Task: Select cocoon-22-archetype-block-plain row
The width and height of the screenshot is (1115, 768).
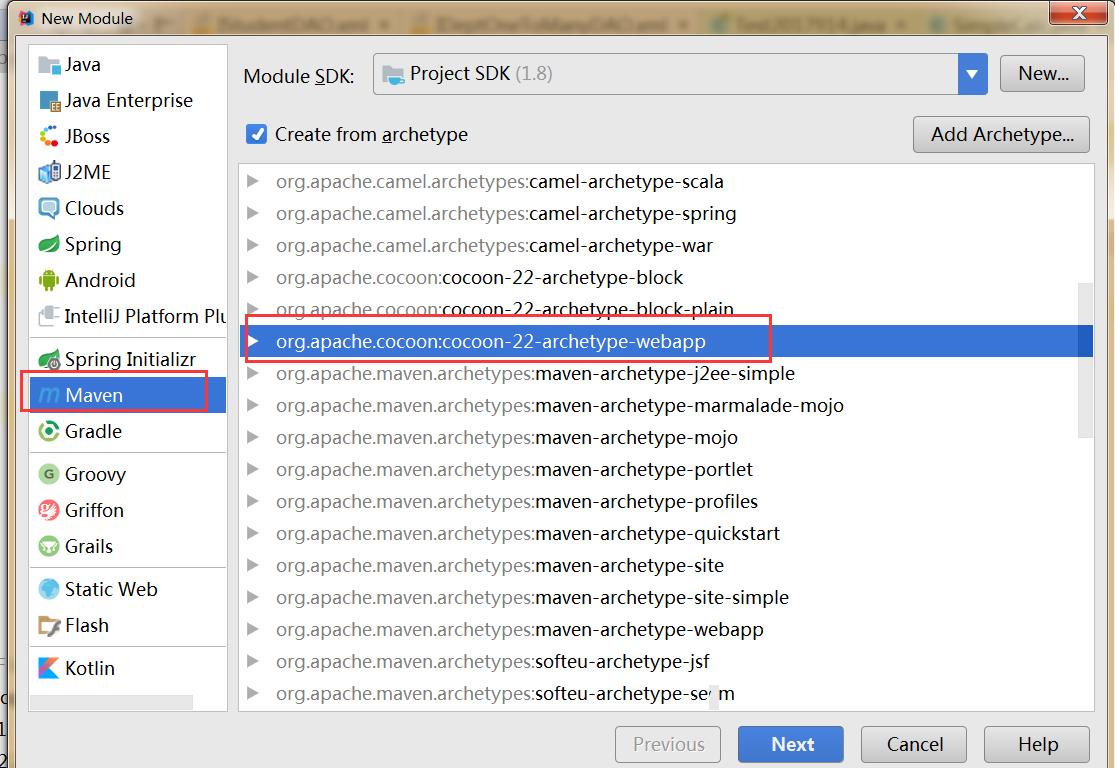Action: 666,309
